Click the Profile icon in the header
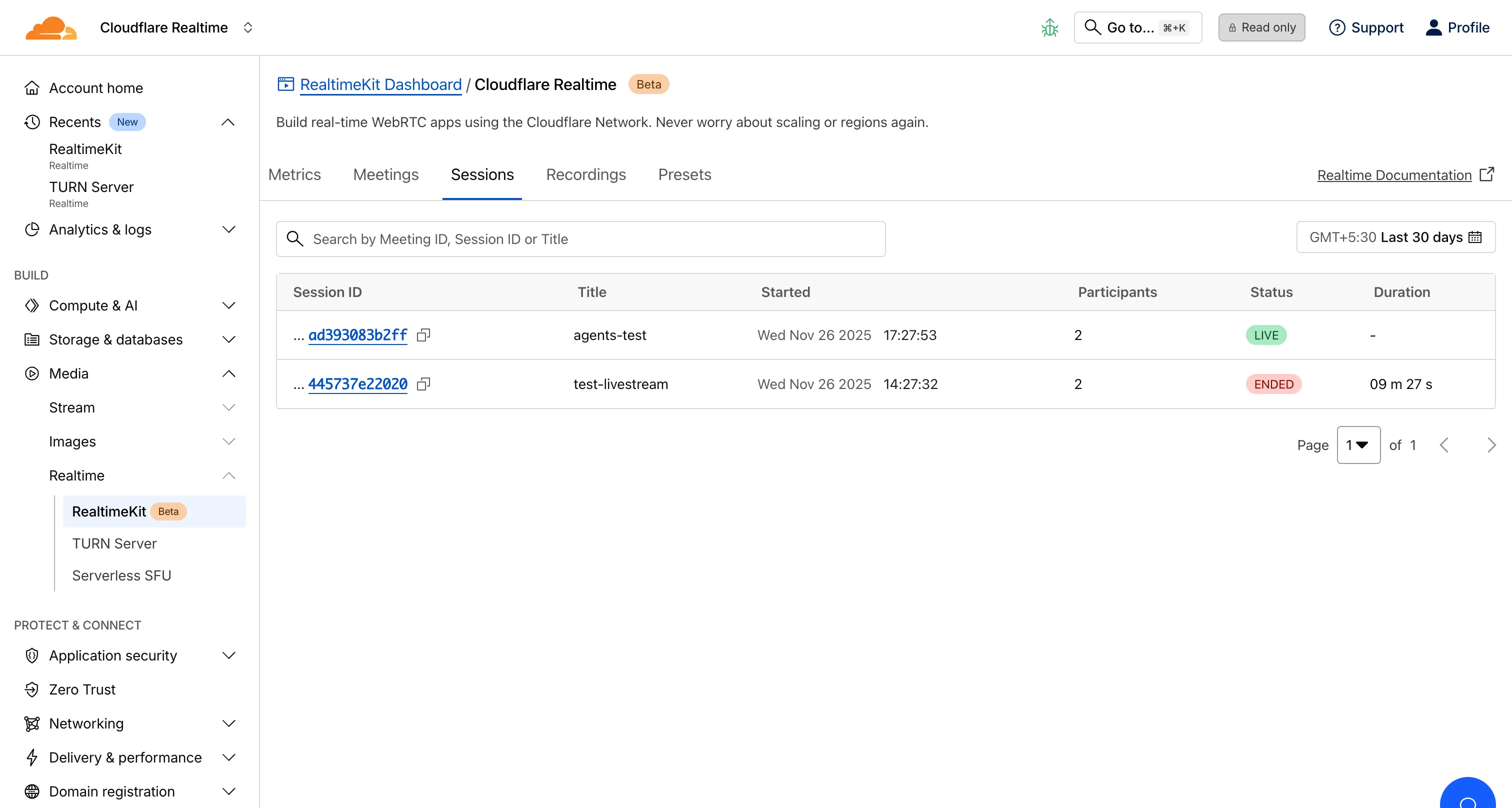The image size is (1512, 808). (1433, 27)
